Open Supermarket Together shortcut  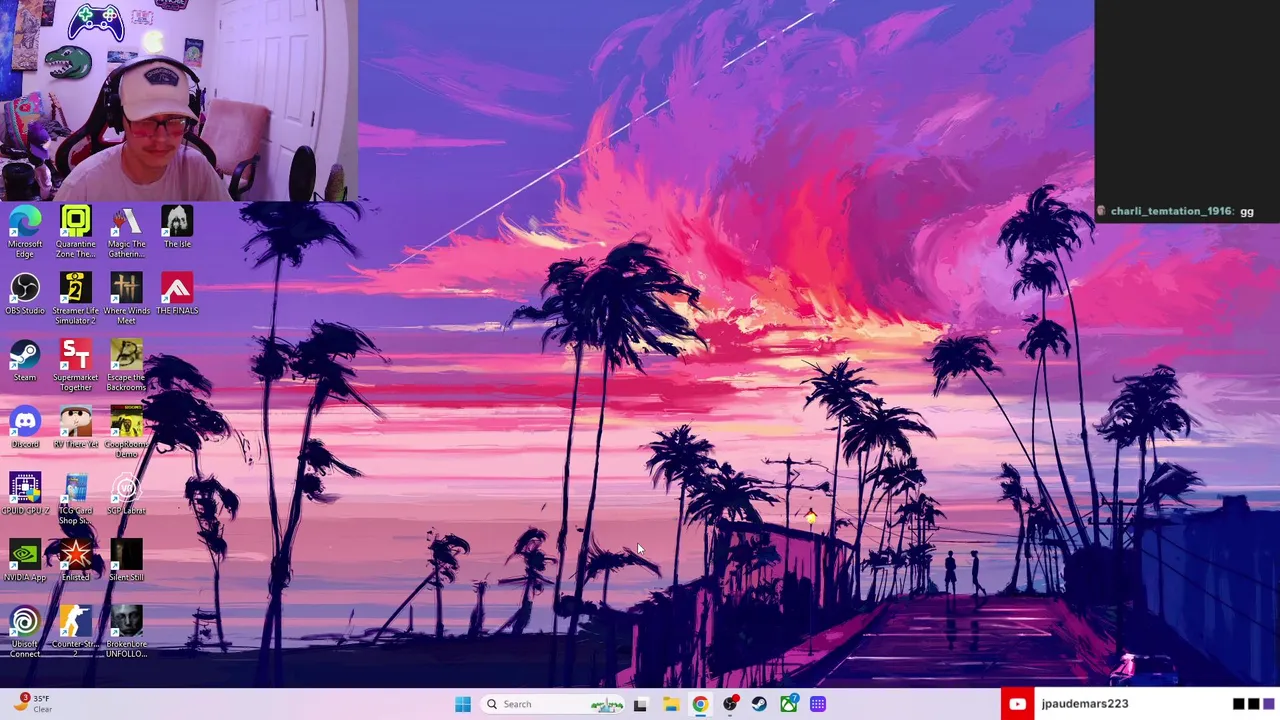pyautogui.click(x=75, y=365)
